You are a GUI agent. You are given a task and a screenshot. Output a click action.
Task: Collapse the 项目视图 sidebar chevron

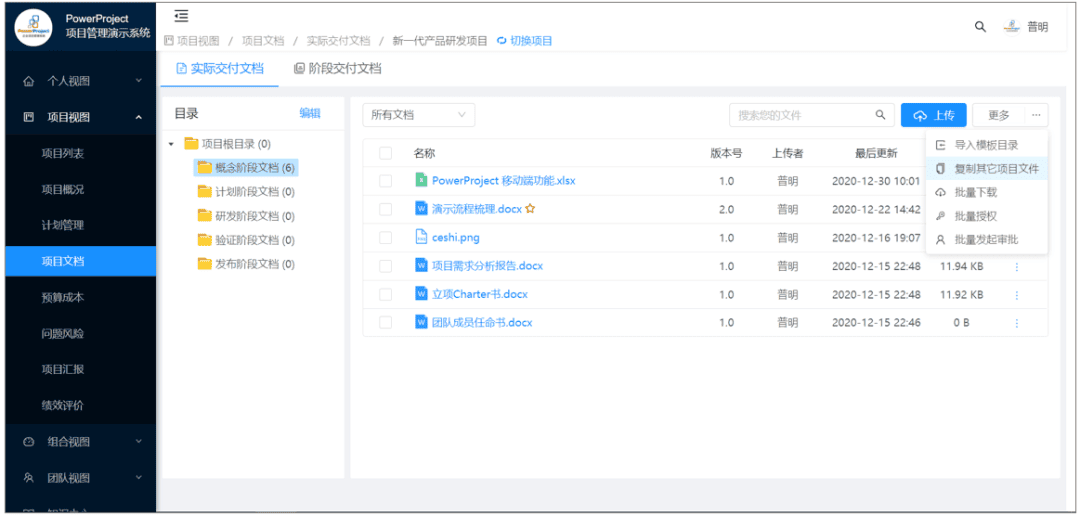coord(138,118)
